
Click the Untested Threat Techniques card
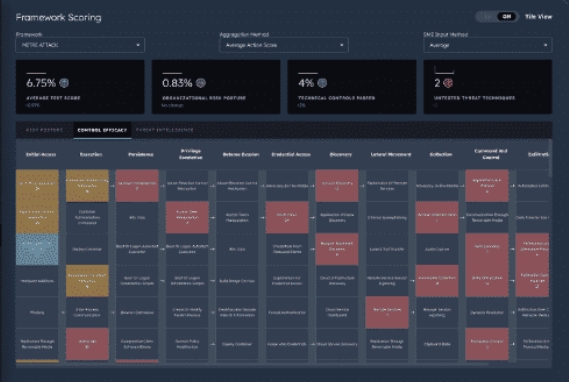click(488, 87)
